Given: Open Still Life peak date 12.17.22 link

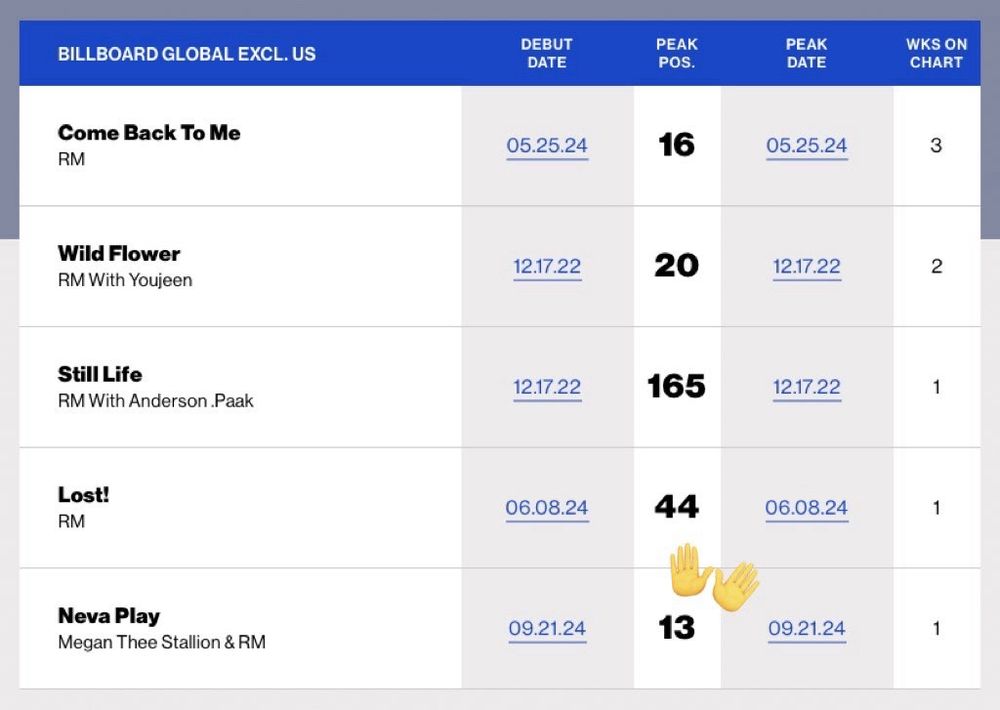Looking at the screenshot, I should (x=806, y=387).
